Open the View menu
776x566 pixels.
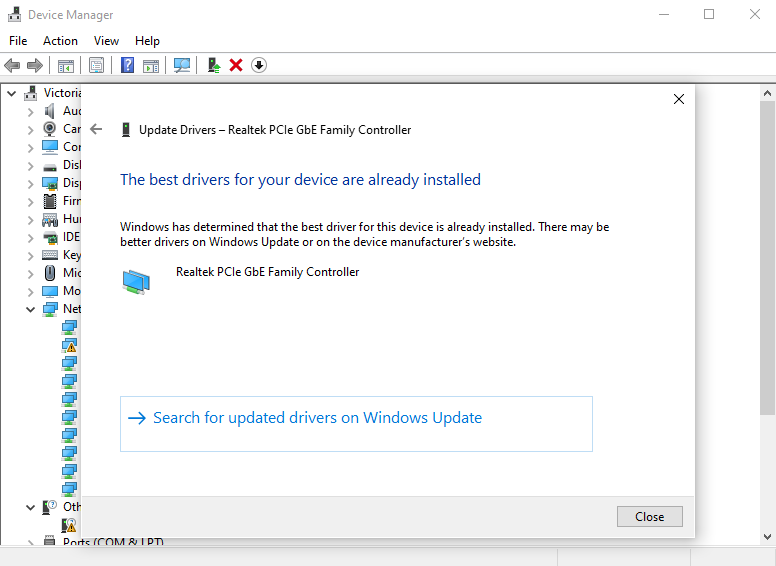tap(106, 41)
